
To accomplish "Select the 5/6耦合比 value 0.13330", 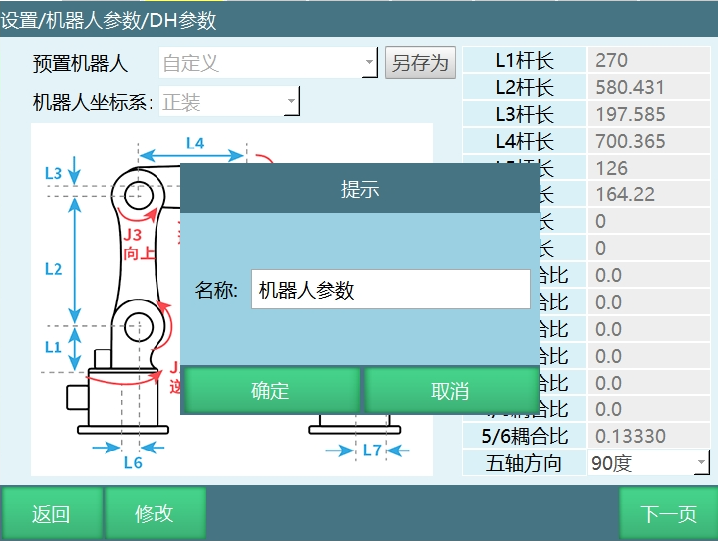I will (x=648, y=436).
